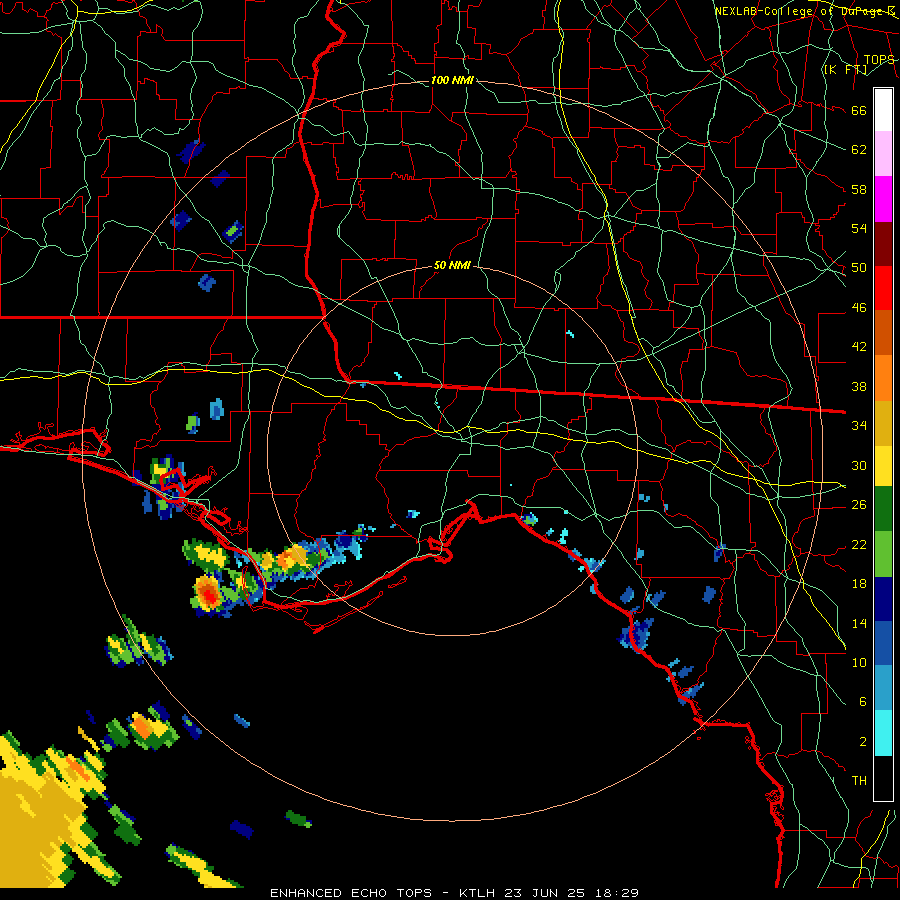Click the legend value '46'
The image size is (900, 900).
[x=859, y=308]
